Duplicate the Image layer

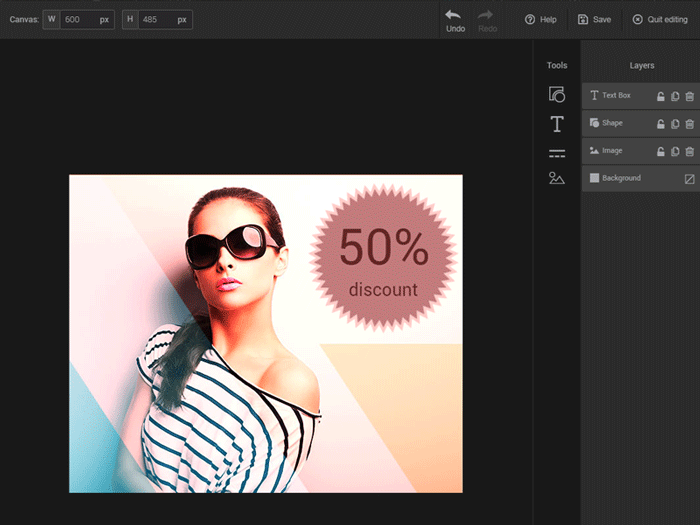(x=675, y=152)
